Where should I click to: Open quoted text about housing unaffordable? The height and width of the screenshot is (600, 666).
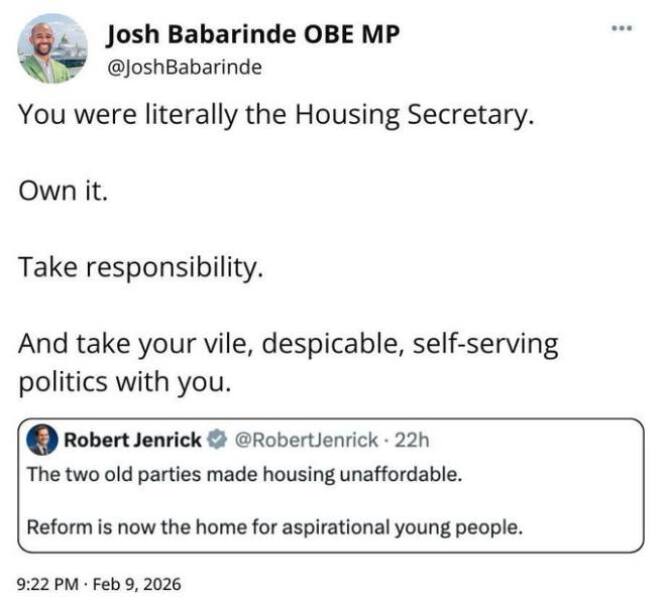tap(244, 474)
